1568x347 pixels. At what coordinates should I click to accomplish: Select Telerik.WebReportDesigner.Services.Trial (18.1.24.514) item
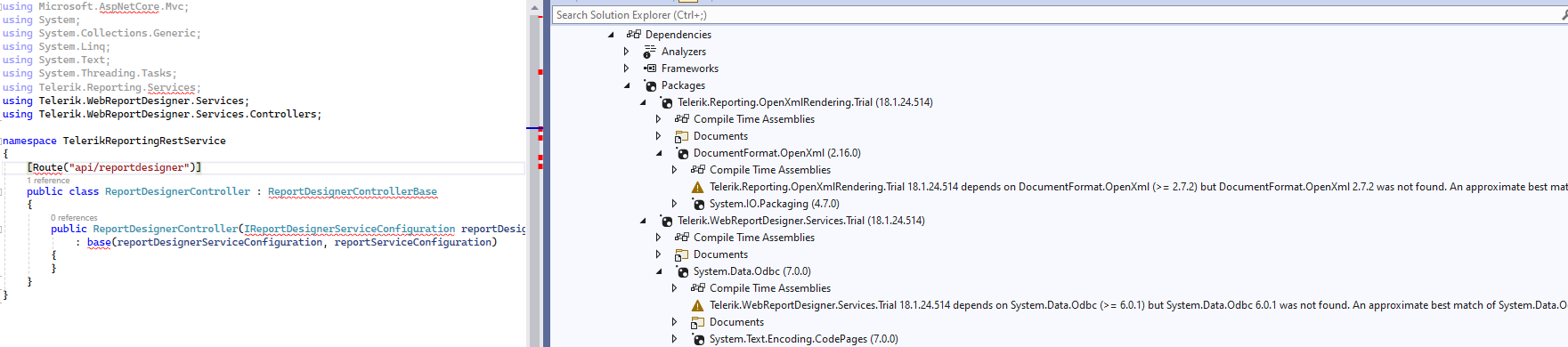coord(801,221)
